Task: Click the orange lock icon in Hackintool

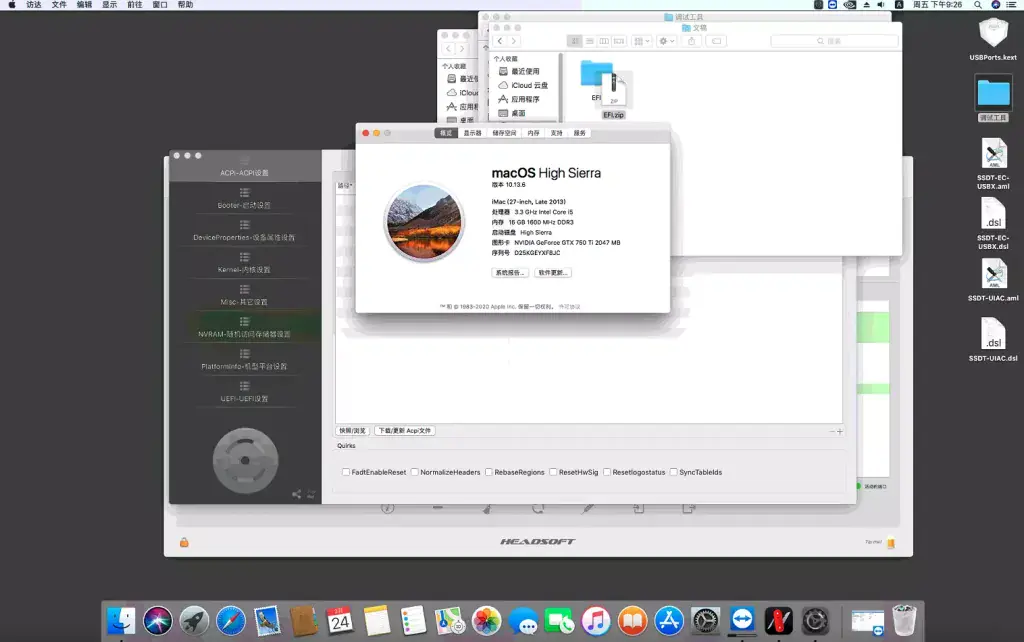Action: coord(184,542)
